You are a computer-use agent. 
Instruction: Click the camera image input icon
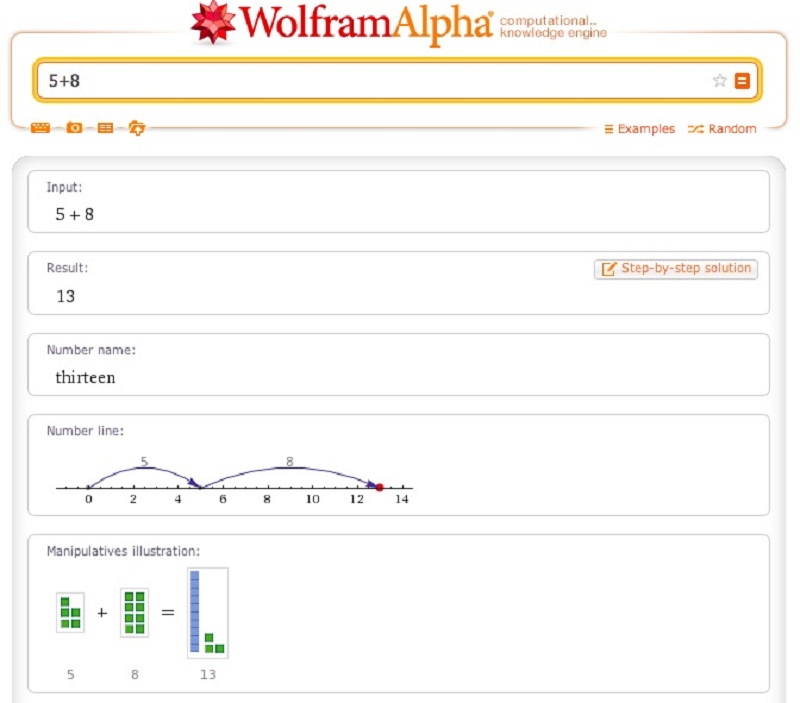[74, 128]
